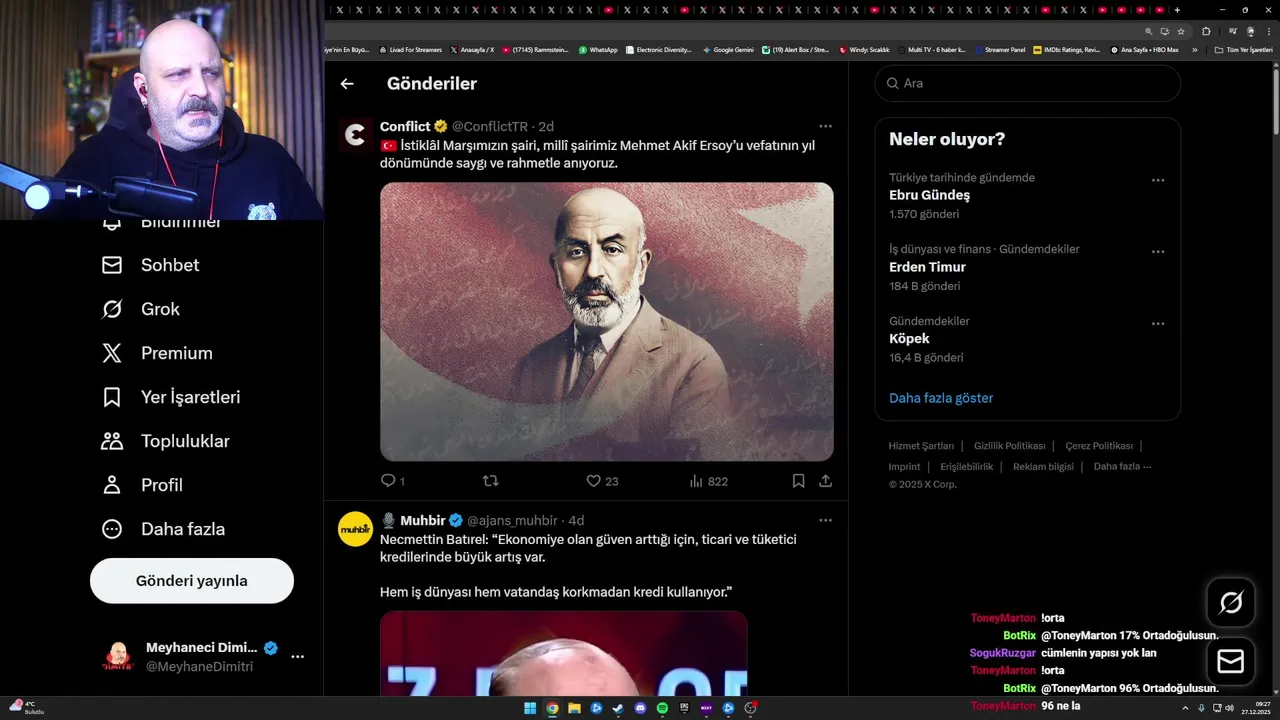Bookmark the Conflict post

coord(798,481)
